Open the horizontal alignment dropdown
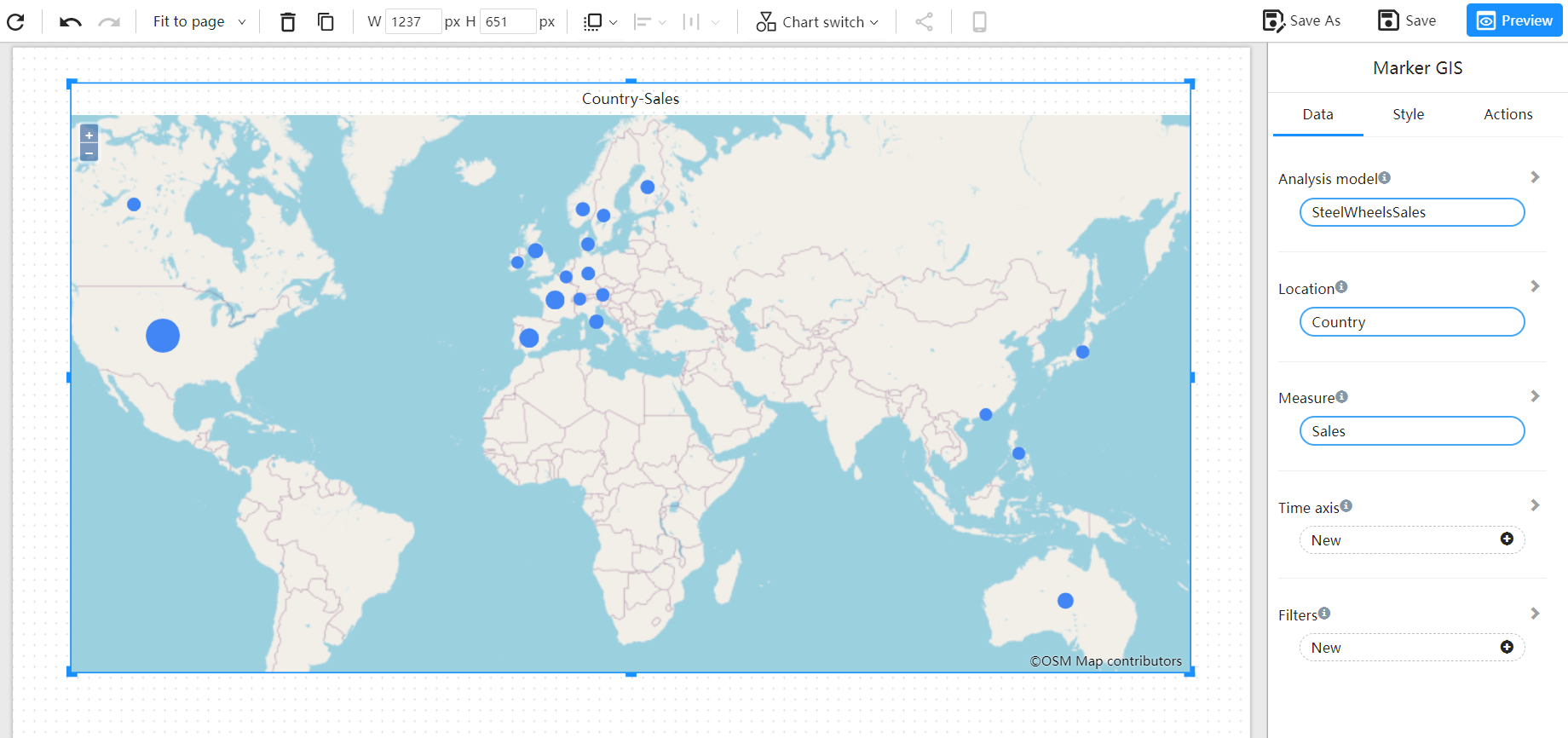The width and height of the screenshot is (1568, 738). tap(650, 21)
